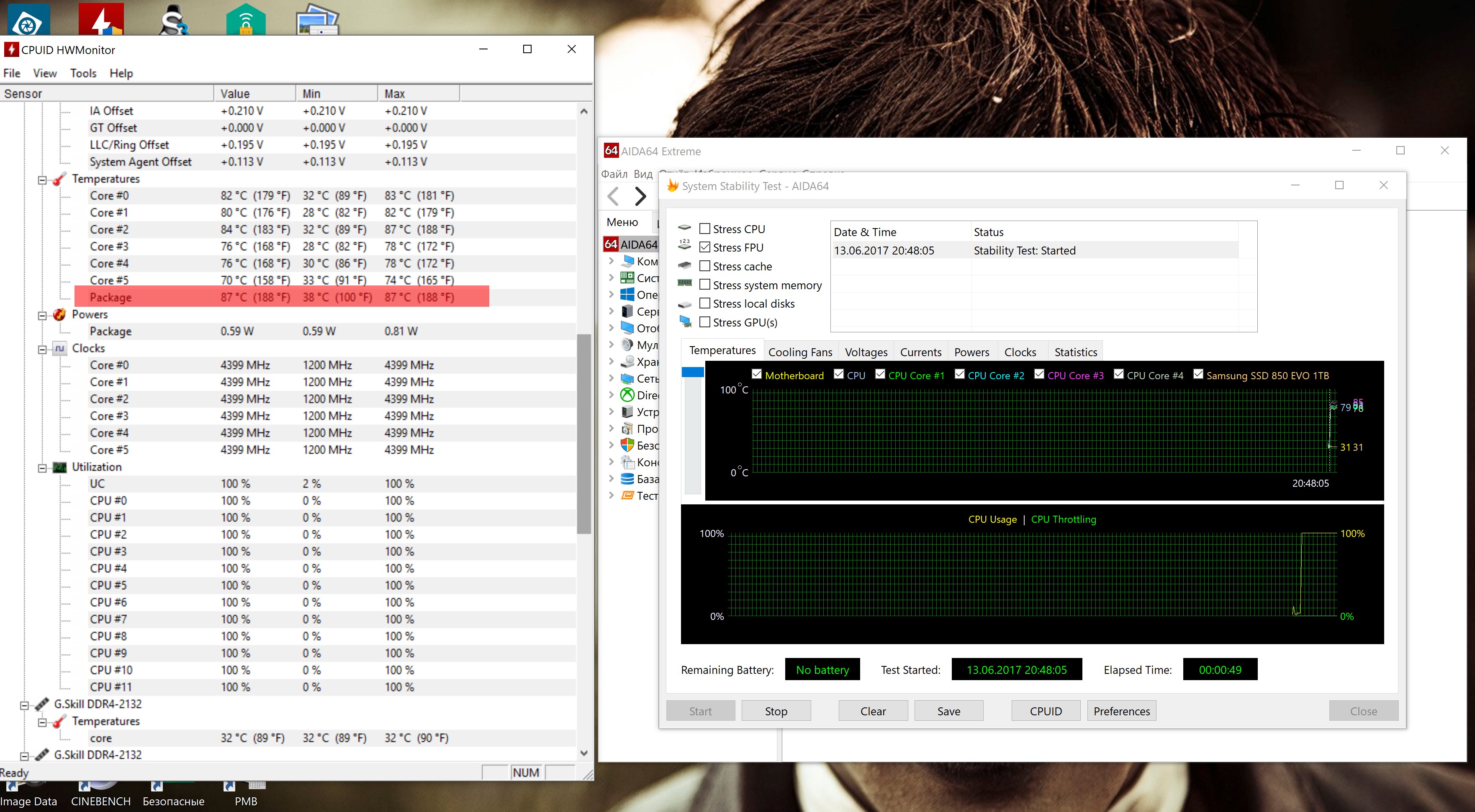Expand the first G.Skill DDR4-2132 node
This screenshot has height=812, width=1475.
(x=24, y=705)
